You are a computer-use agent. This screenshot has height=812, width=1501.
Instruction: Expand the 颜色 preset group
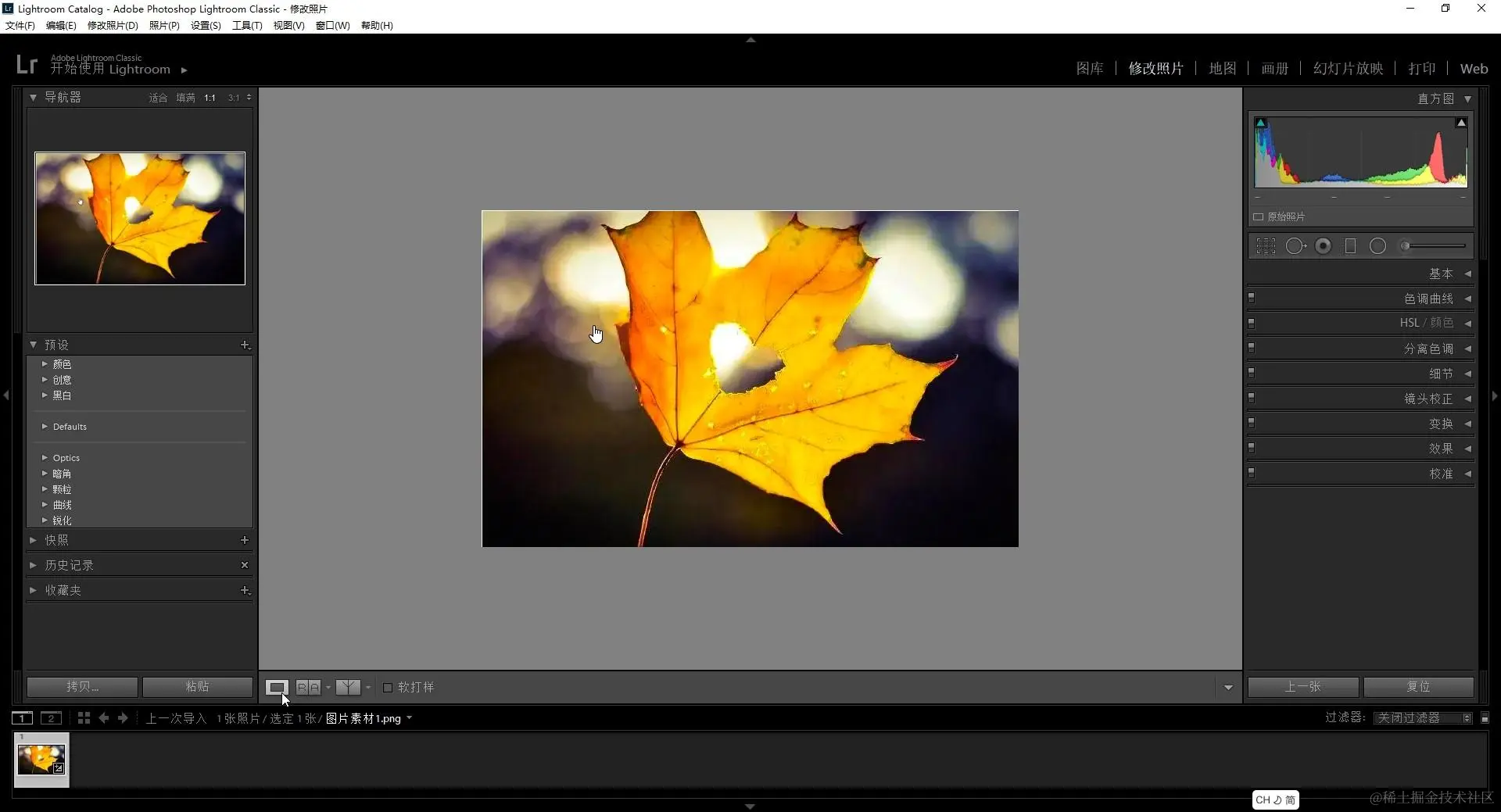(x=45, y=364)
